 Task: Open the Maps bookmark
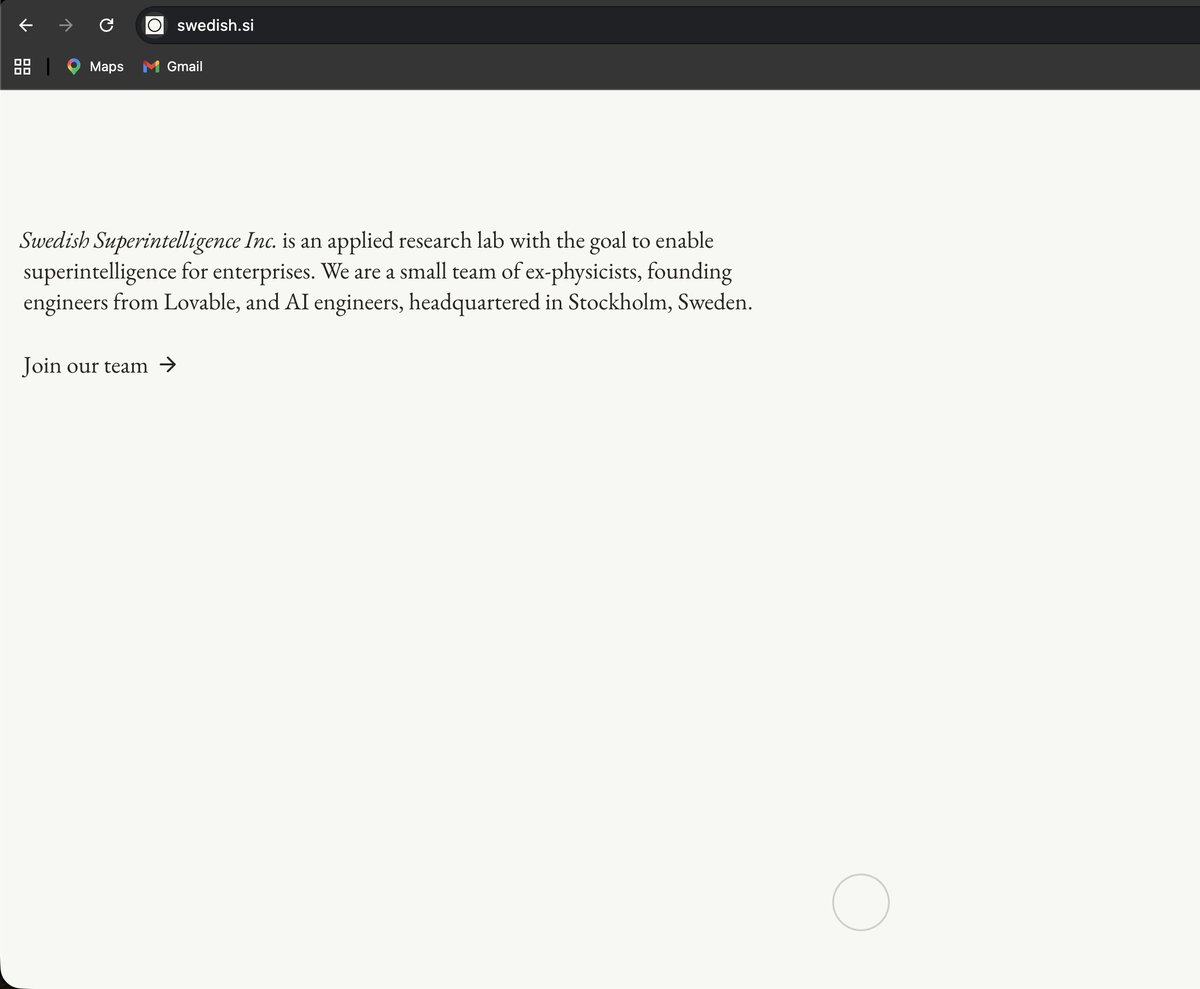pyautogui.click(x=95, y=67)
